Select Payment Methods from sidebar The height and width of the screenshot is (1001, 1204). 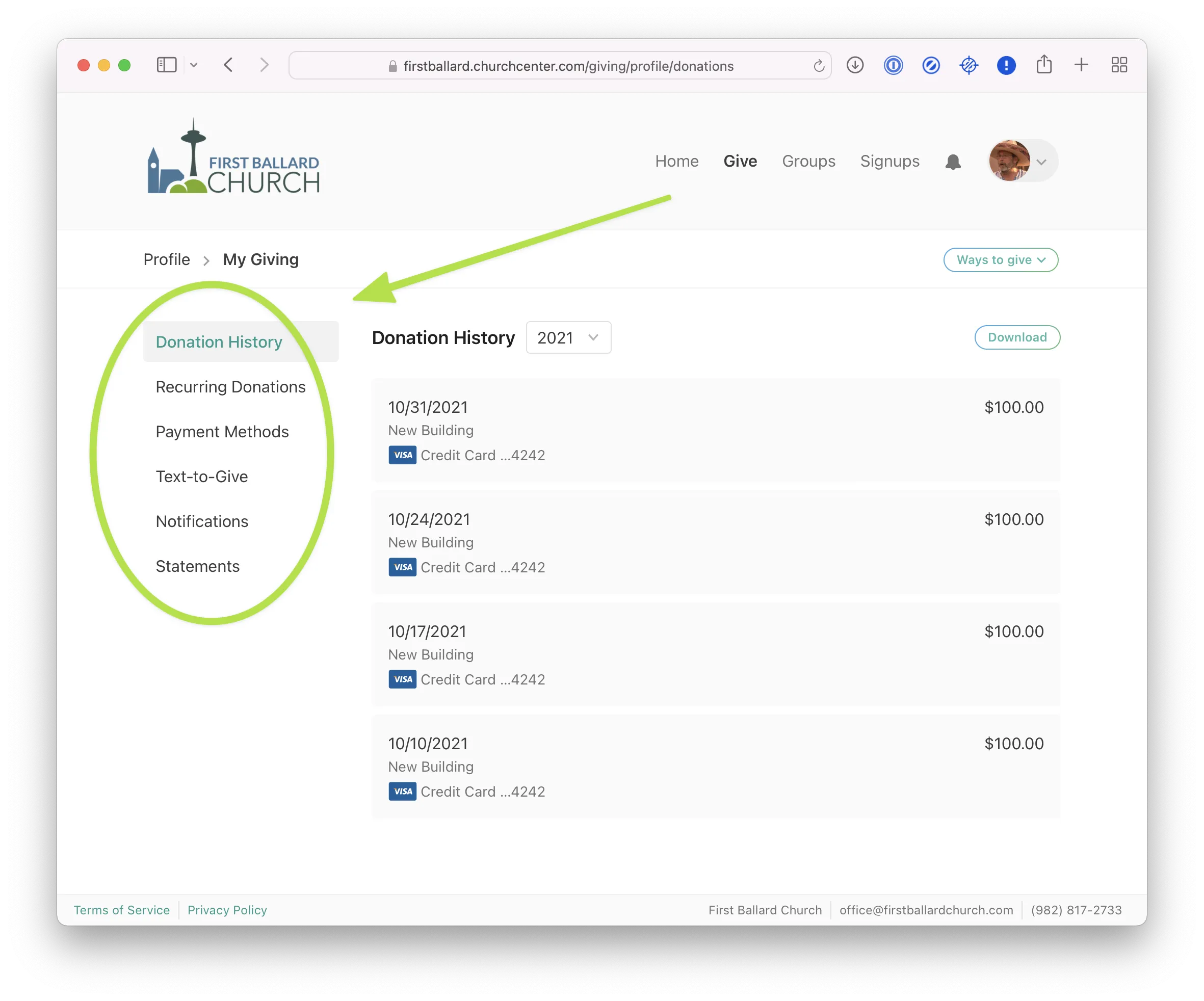point(222,432)
